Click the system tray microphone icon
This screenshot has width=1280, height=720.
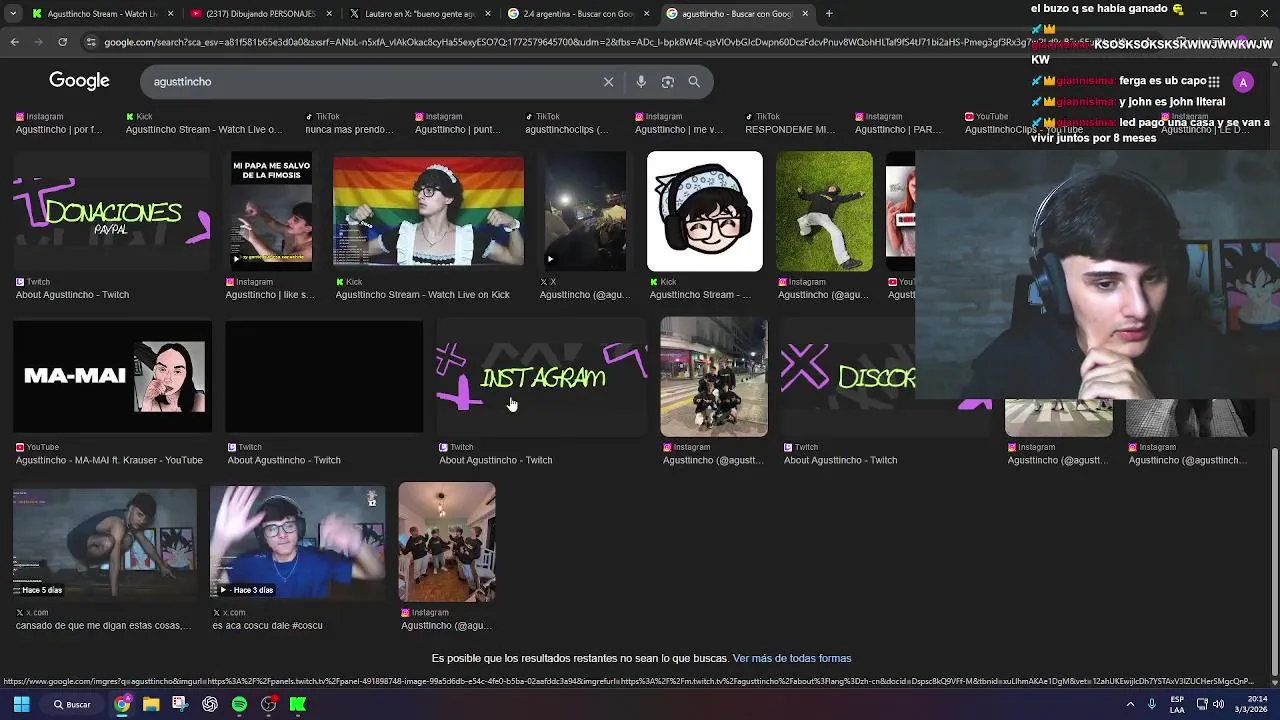tap(1152, 704)
